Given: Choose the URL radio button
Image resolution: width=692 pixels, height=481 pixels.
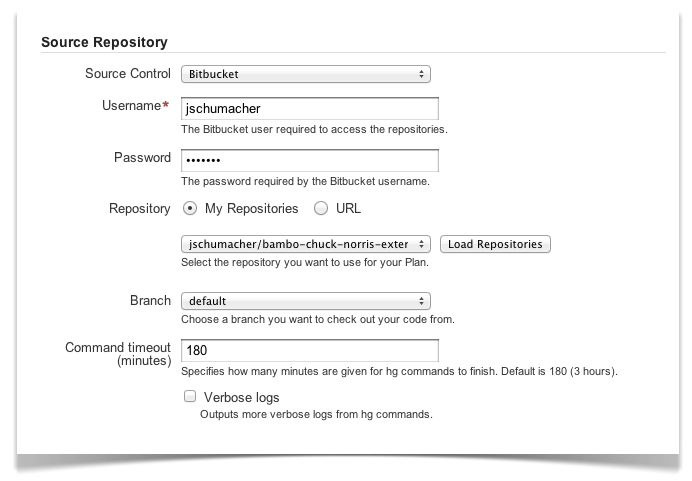Looking at the screenshot, I should pos(321,208).
